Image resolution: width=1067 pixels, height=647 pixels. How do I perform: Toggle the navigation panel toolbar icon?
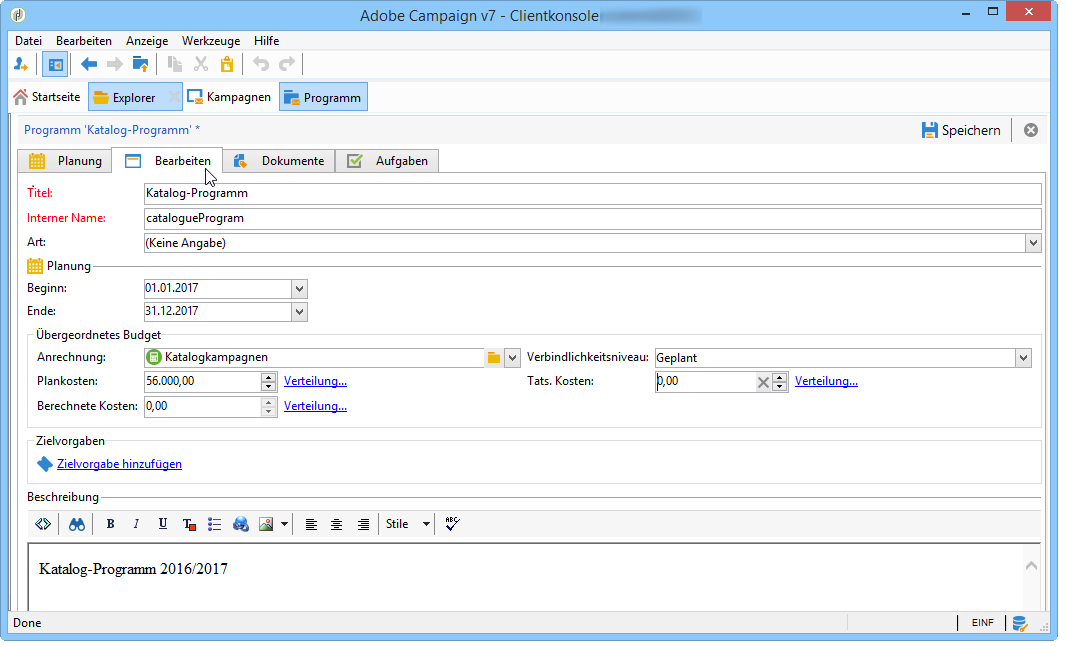tap(55, 65)
